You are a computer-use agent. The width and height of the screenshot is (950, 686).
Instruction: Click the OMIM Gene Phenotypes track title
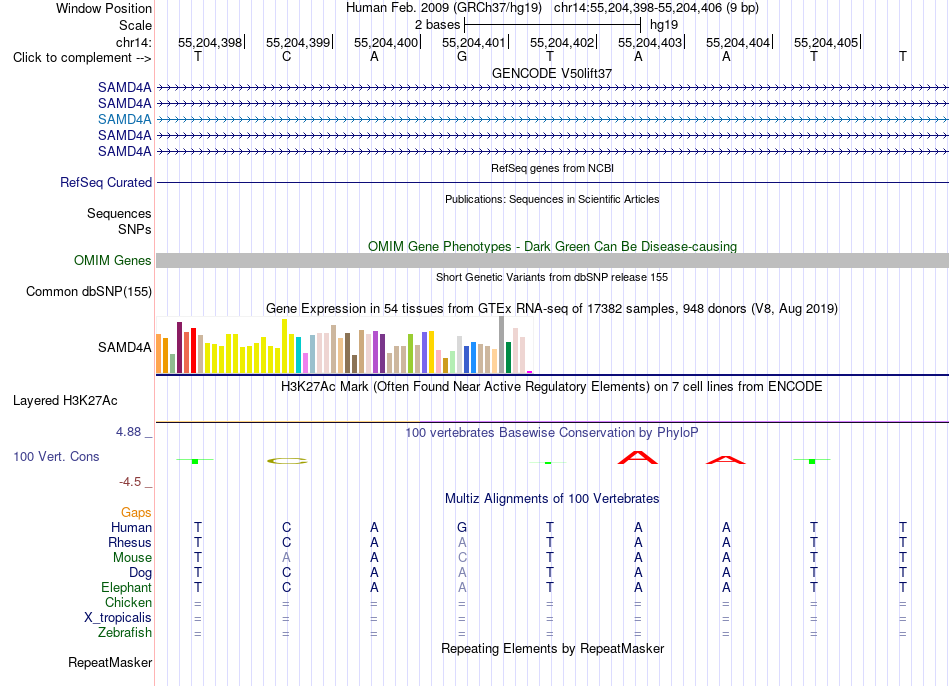(553, 246)
